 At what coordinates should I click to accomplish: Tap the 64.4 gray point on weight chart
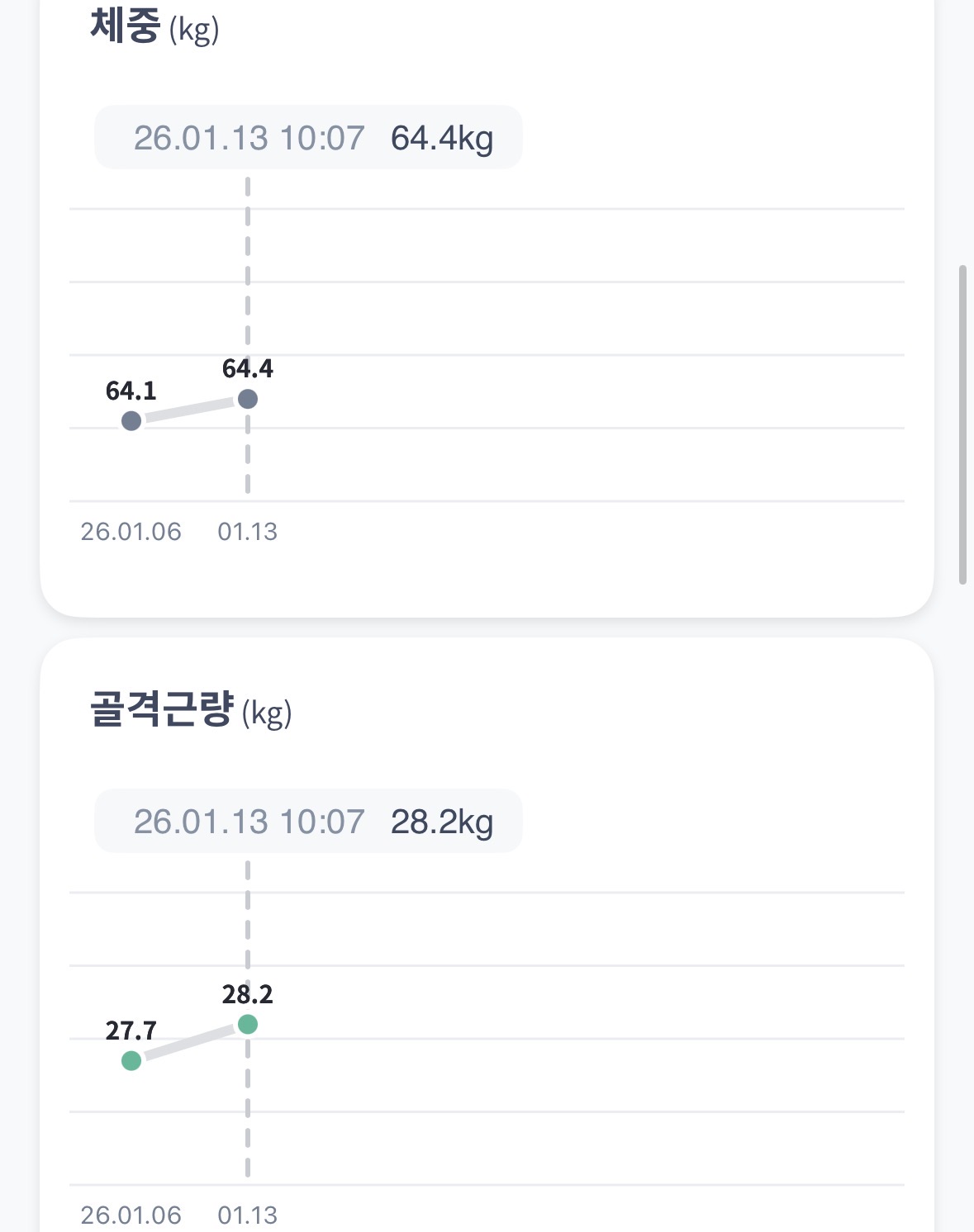pos(248,400)
